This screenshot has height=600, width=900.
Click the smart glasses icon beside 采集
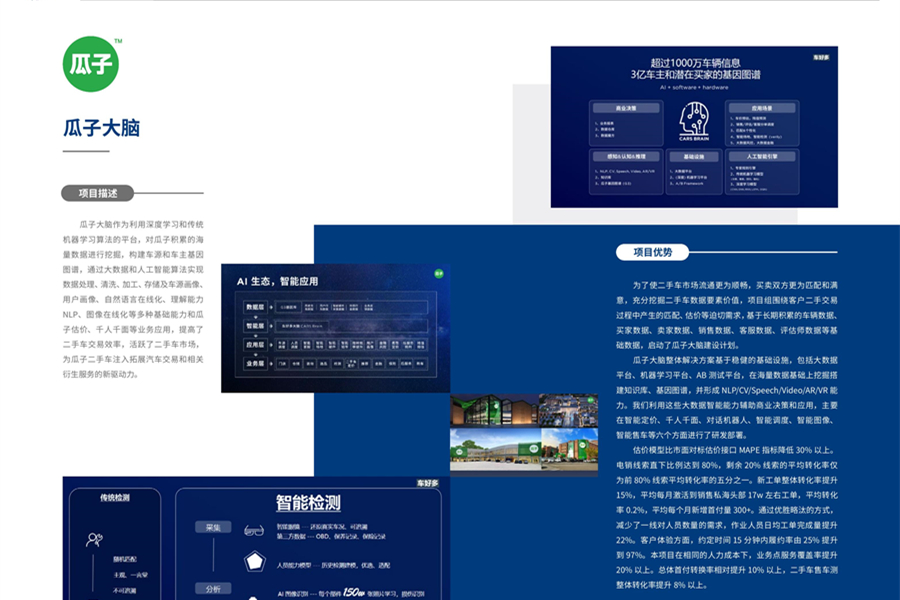254,528
